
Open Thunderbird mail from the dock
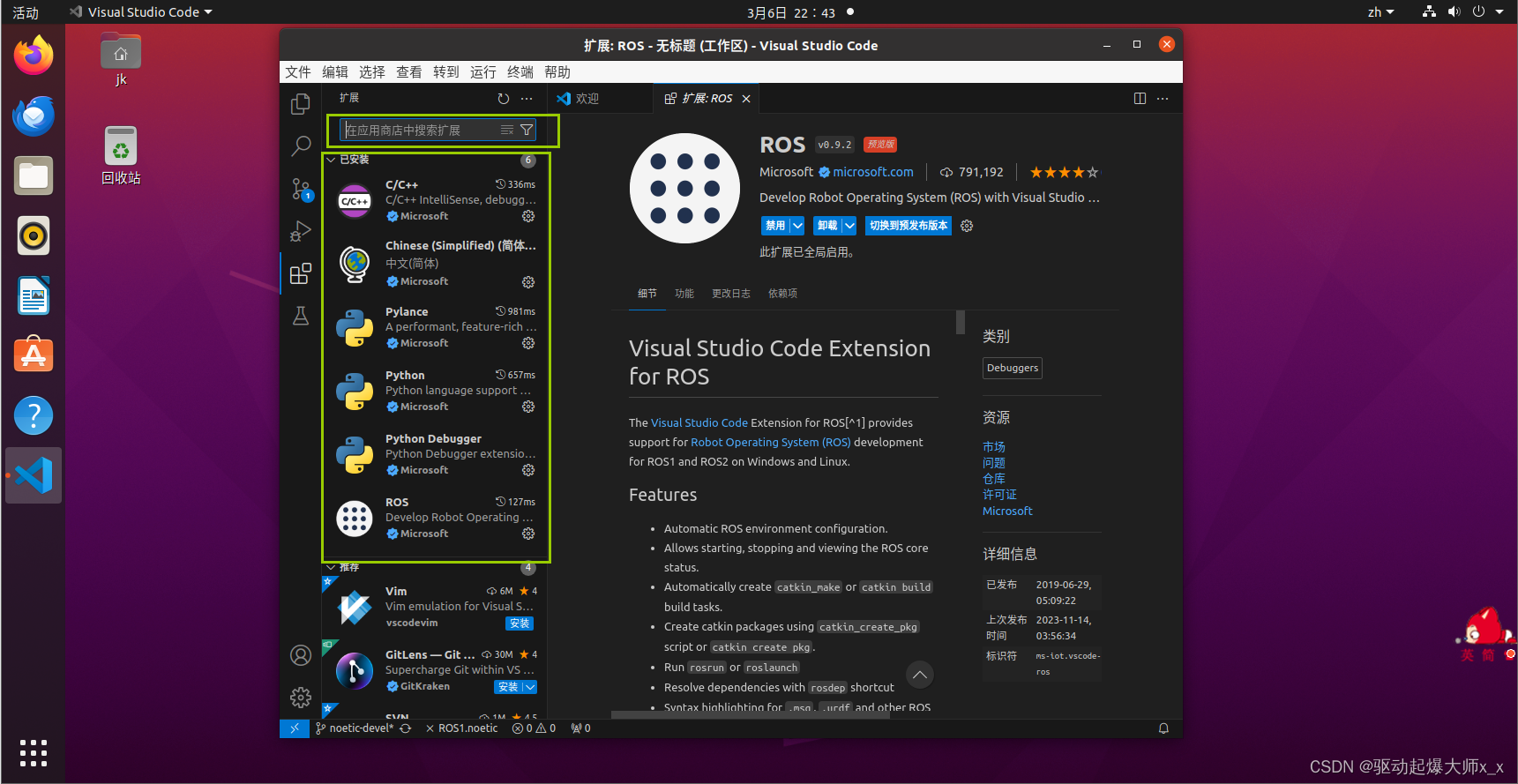tap(34, 116)
